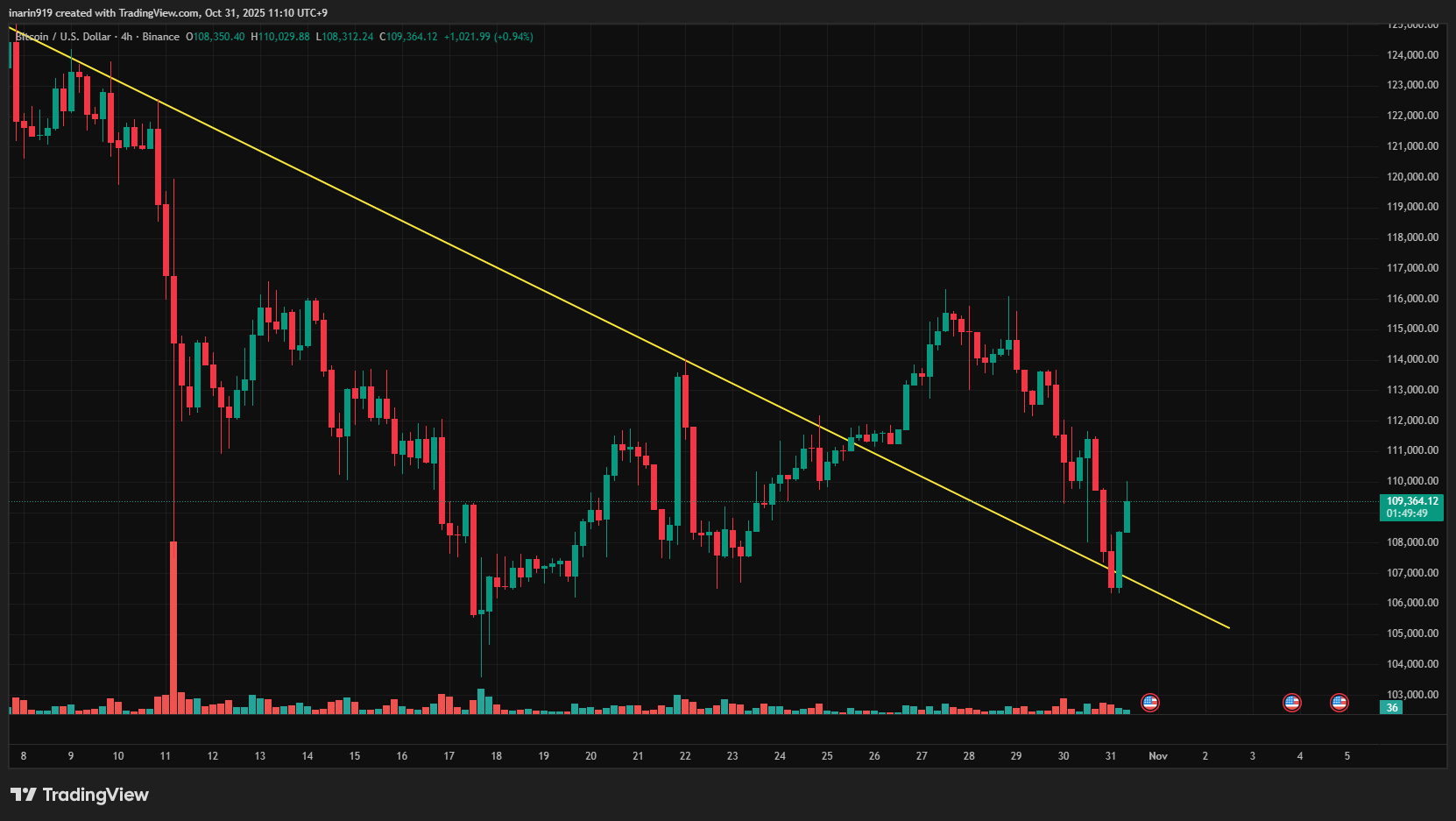Viewport: 1456px width, 821px height.
Task: Click the H110,029.88 high value
Action: pos(280,37)
